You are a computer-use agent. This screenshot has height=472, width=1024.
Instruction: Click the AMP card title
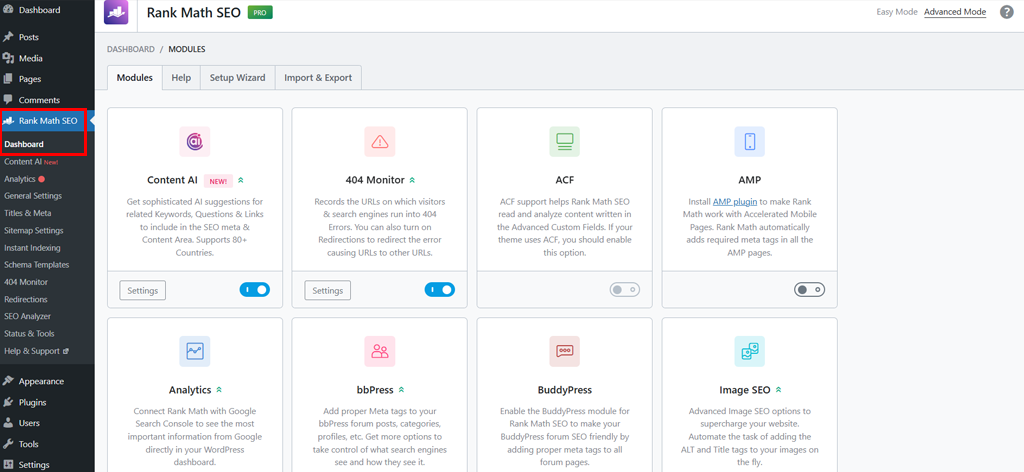[750, 180]
